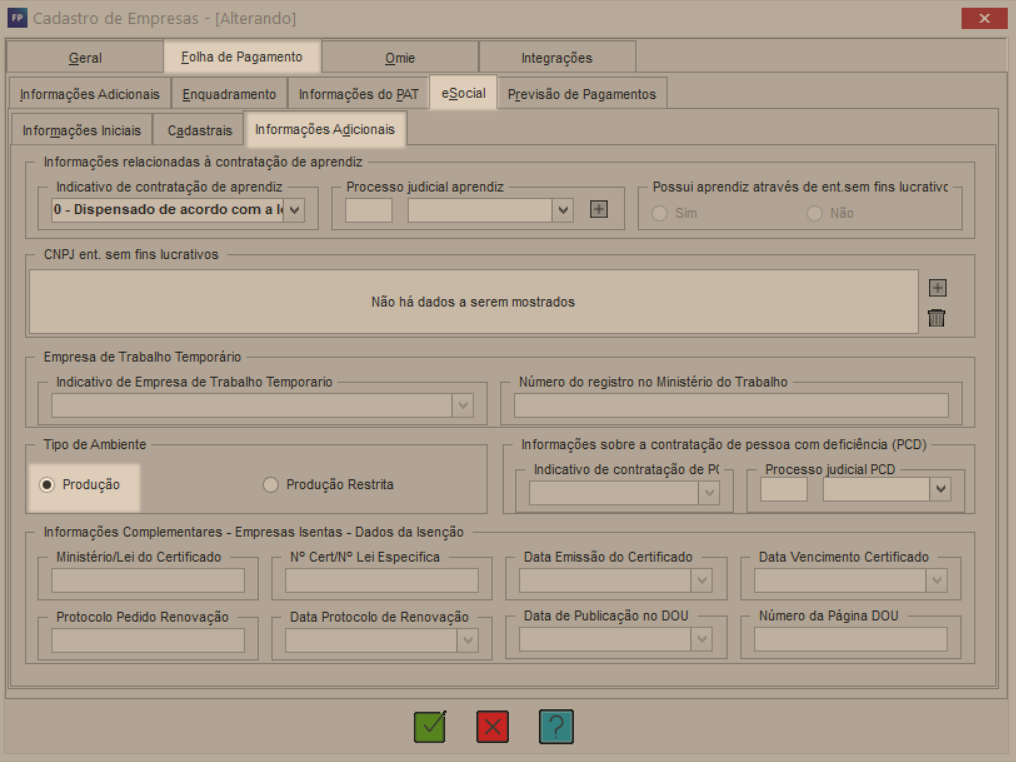Viewport: 1016px width, 762px height.
Task: Delete CNPJ entry using trash icon
Action: tap(936, 318)
